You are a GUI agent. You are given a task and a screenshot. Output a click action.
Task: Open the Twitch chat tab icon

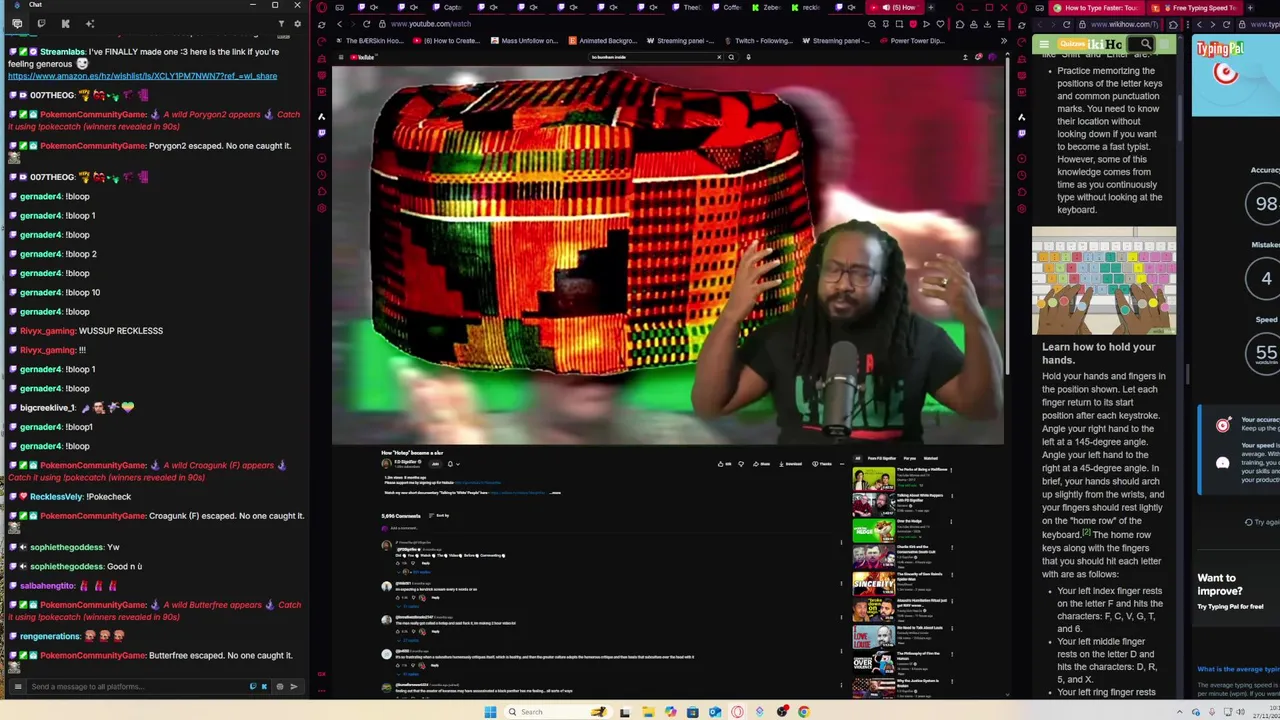[41, 24]
